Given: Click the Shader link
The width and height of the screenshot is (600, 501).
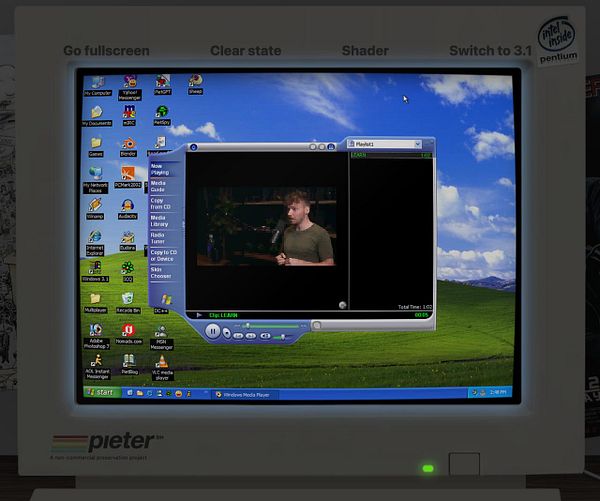Looking at the screenshot, I should coord(365,51).
